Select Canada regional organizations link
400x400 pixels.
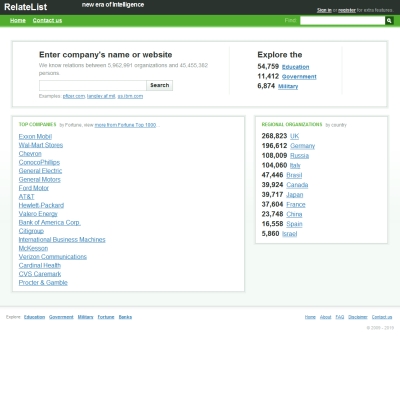pyautogui.click(x=297, y=185)
